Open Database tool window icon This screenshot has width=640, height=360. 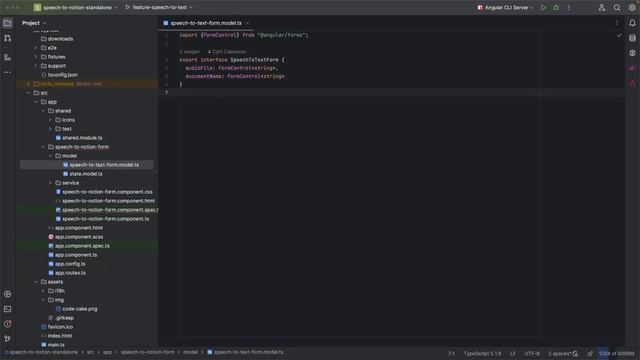coord(632,38)
